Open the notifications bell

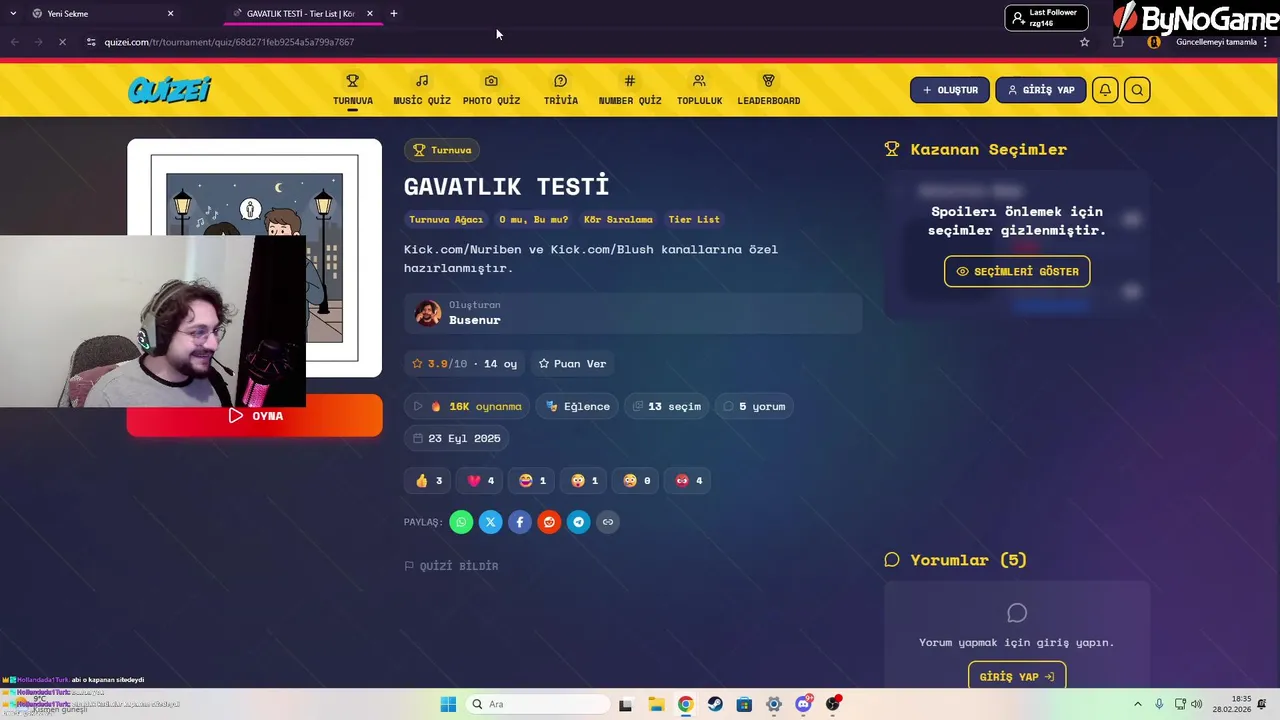[1105, 90]
